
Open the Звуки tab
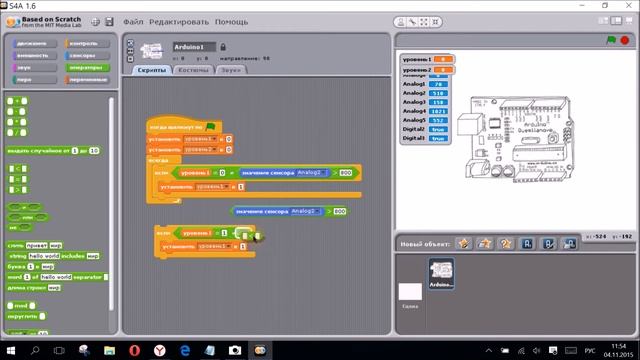(x=231, y=70)
